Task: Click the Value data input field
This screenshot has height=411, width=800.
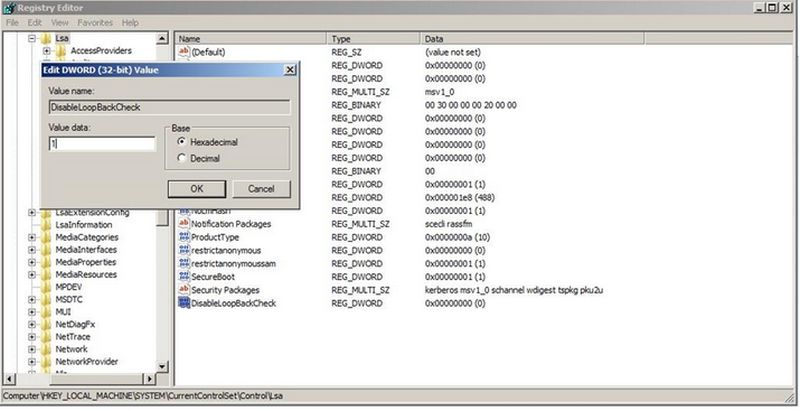Action: pyautogui.click(x=102, y=144)
